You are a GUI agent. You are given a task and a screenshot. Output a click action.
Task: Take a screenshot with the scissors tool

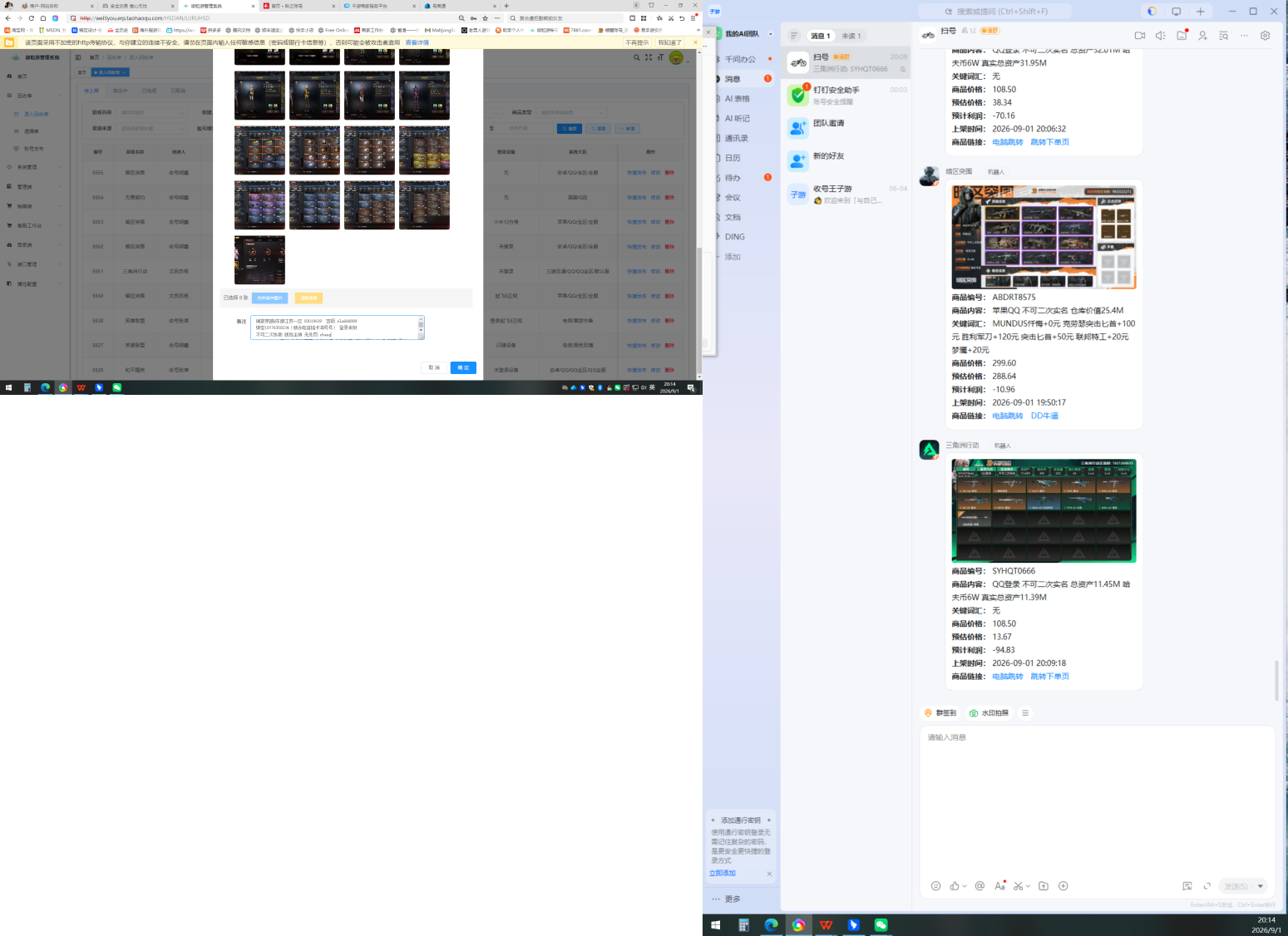(1018, 886)
